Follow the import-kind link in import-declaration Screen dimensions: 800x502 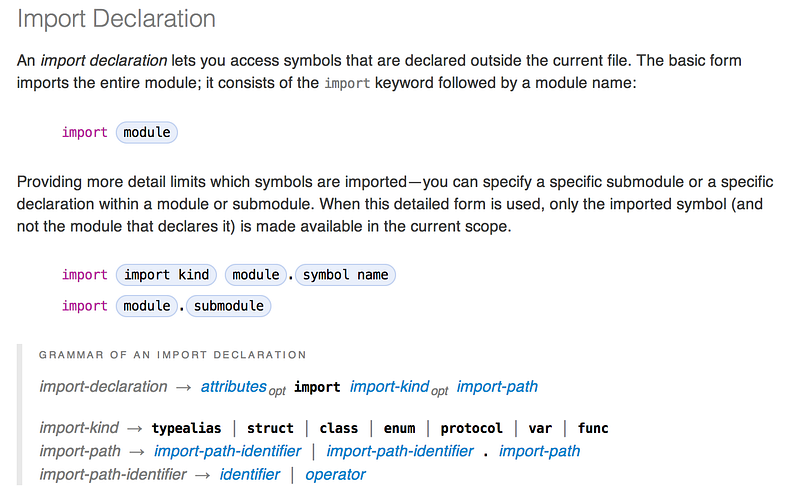tap(389, 387)
